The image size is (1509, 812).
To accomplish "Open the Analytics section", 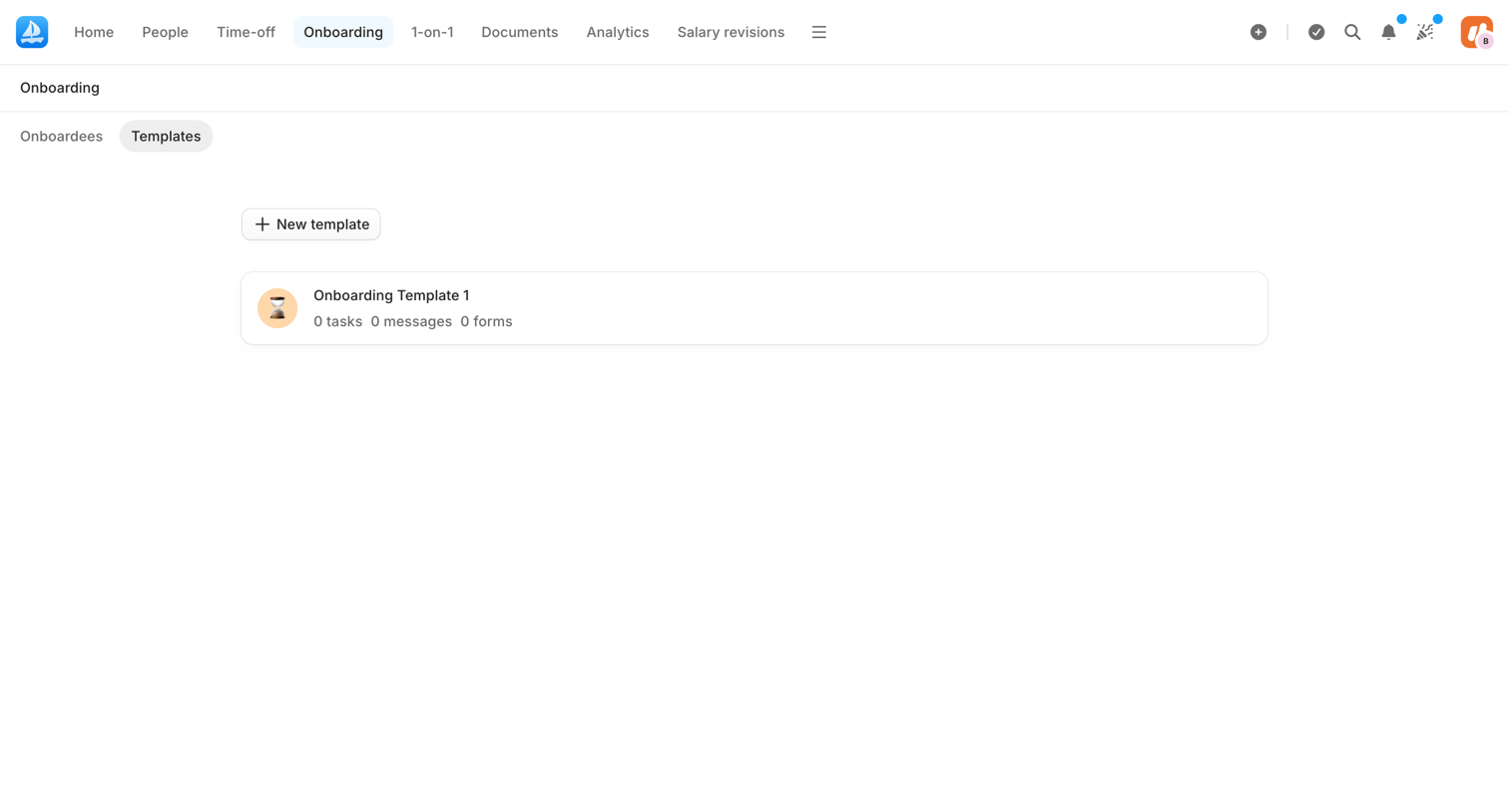I will (x=618, y=32).
